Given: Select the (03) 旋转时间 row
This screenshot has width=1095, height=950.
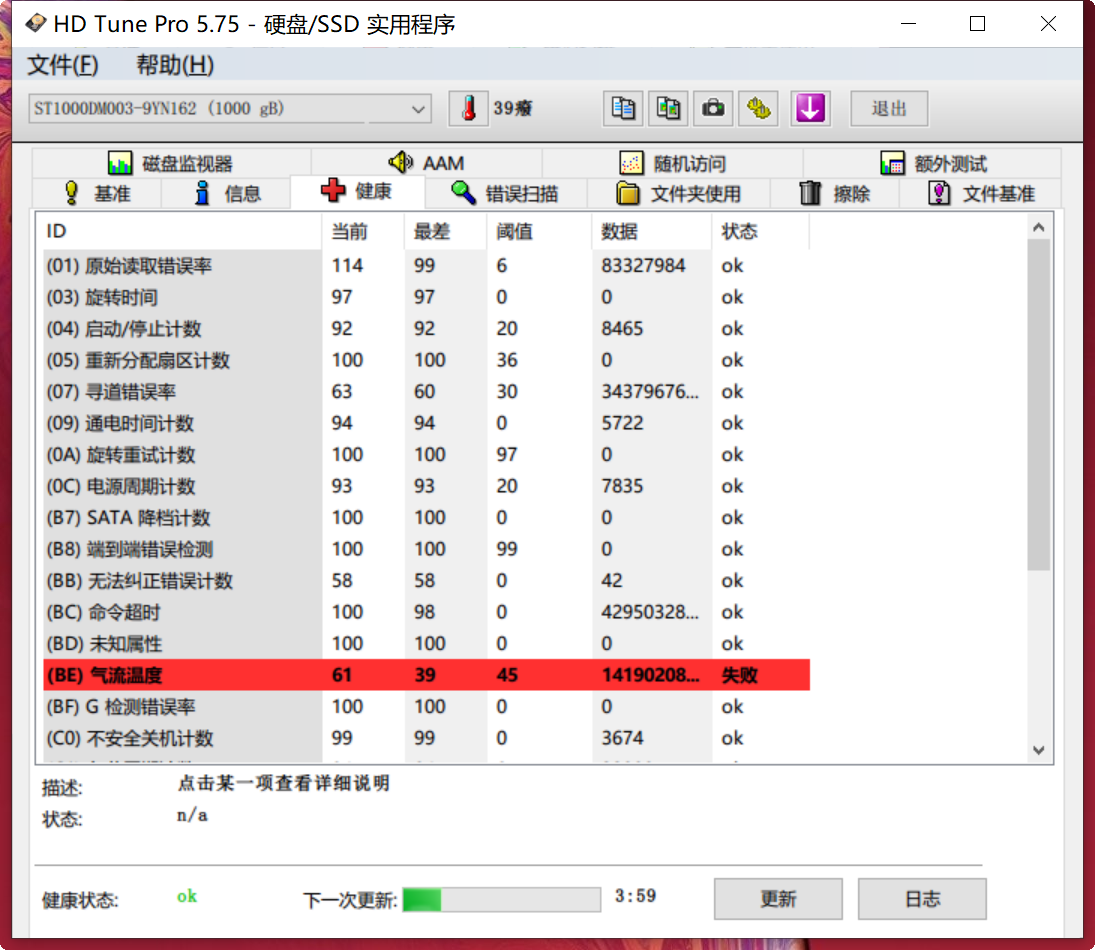Looking at the screenshot, I should [427, 297].
